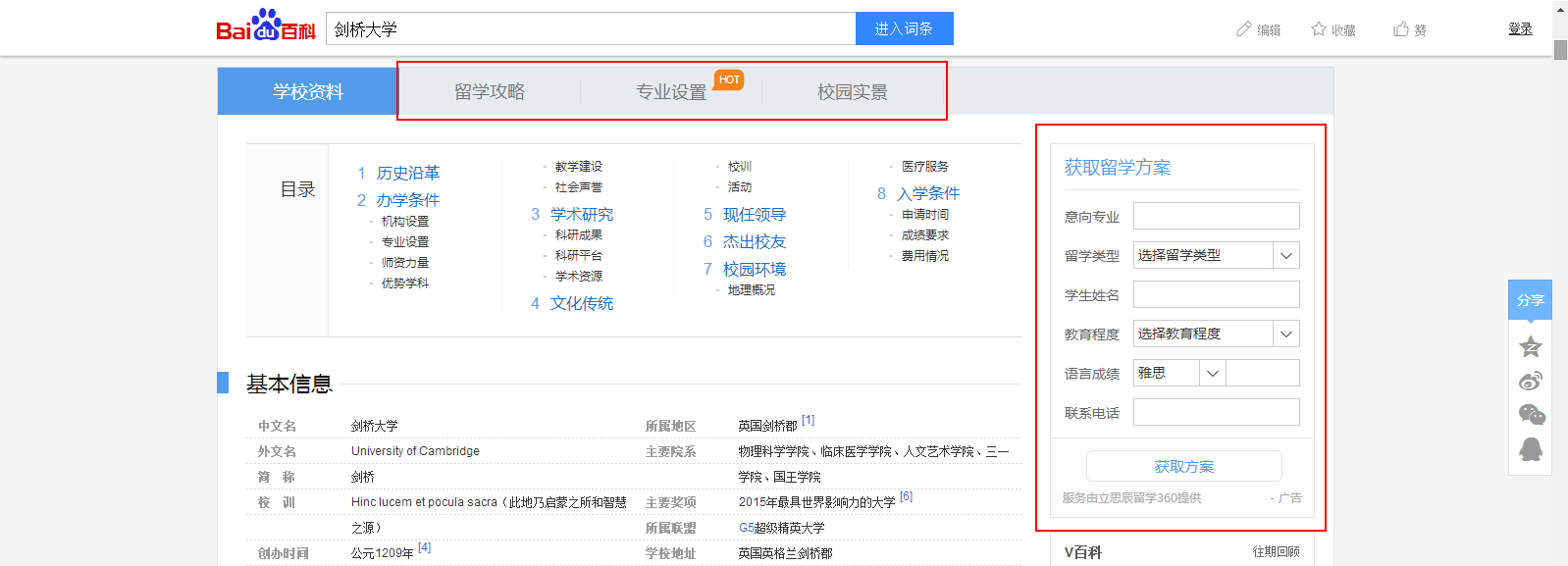Image resolution: width=1568 pixels, height=566 pixels.
Task: Click the 学生姓名 input field
Action: [1216, 294]
